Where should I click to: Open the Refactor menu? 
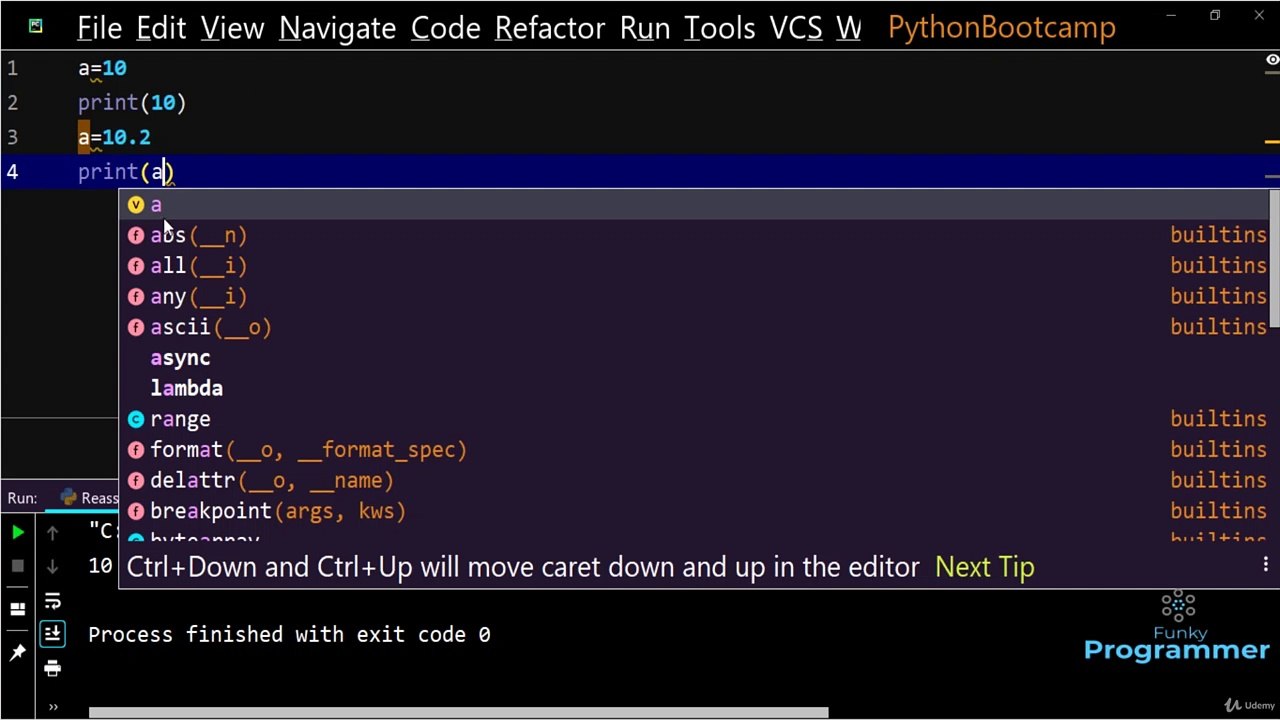tap(550, 28)
